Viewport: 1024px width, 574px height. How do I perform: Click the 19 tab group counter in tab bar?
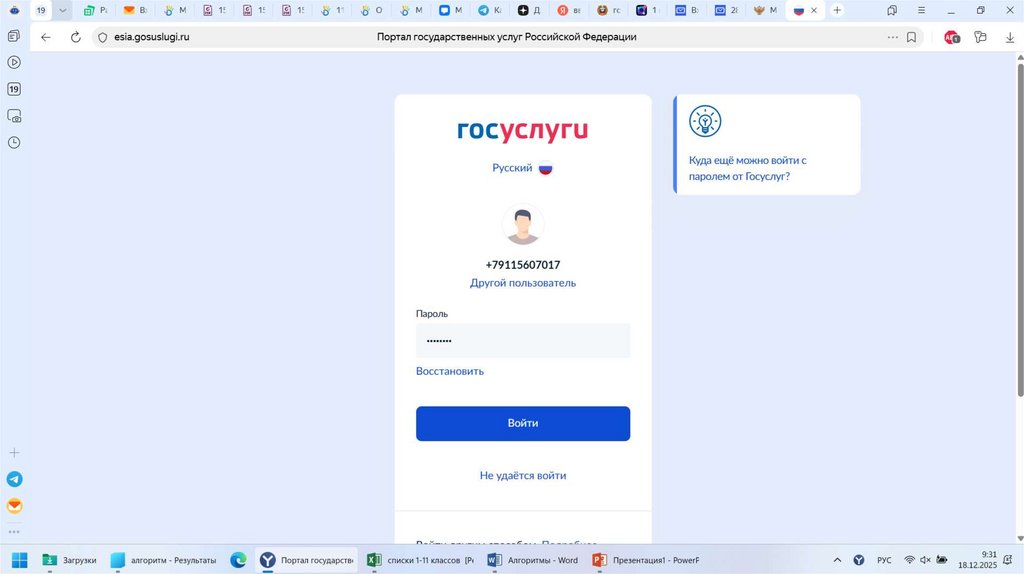coord(41,10)
